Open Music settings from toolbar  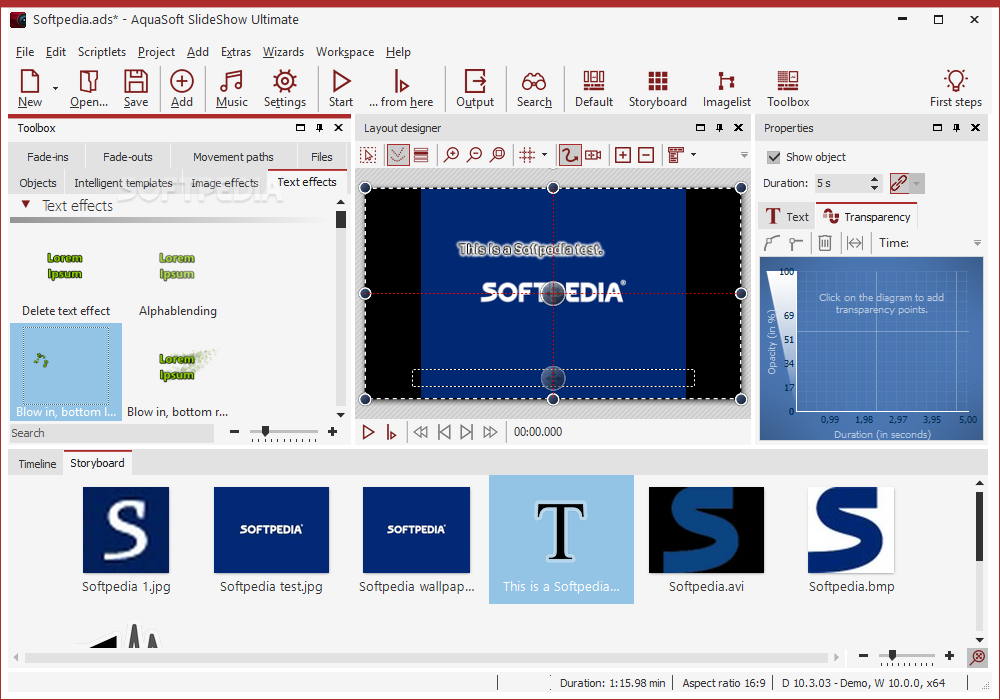click(232, 89)
